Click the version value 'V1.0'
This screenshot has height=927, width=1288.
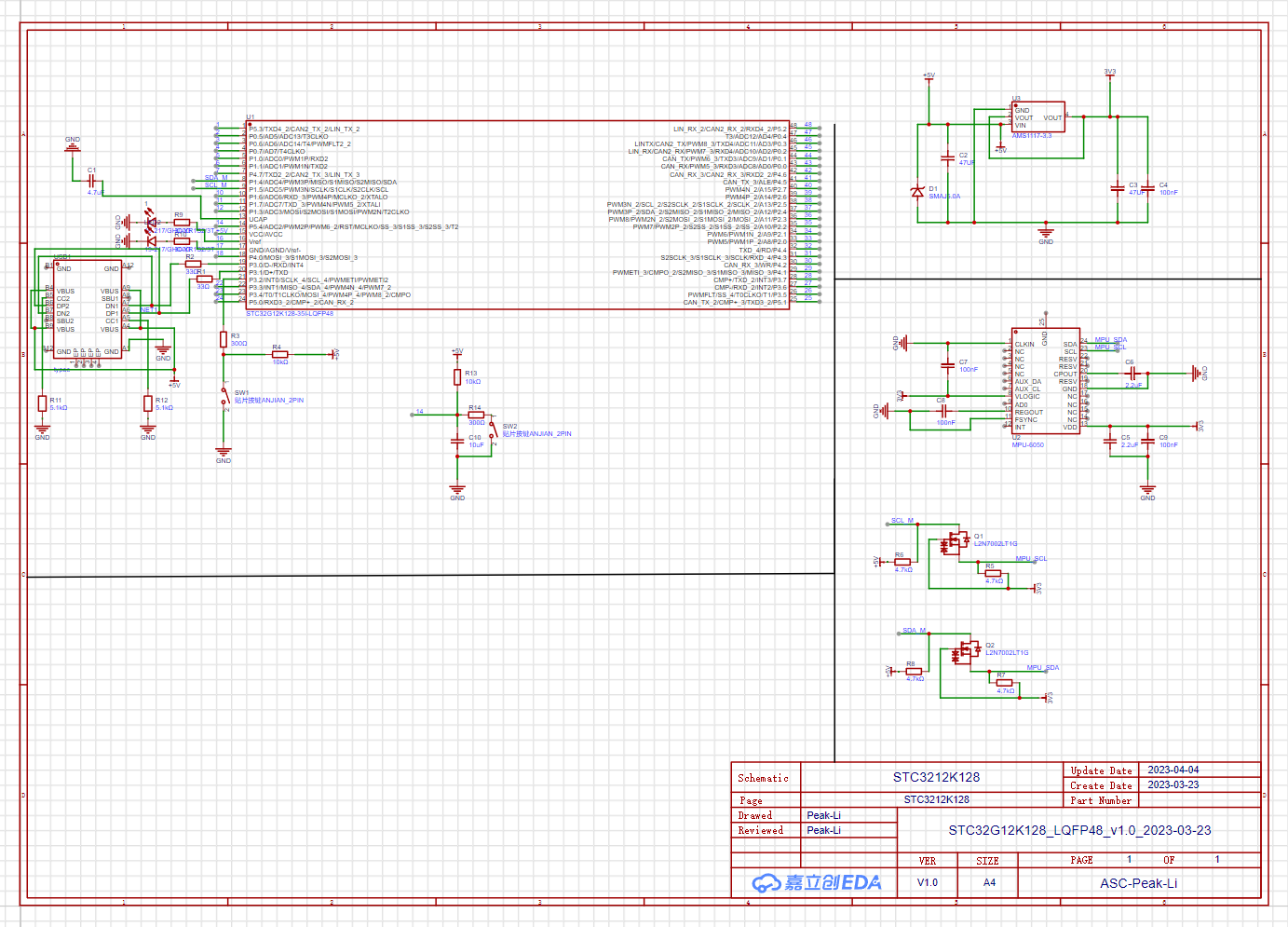[x=928, y=882]
